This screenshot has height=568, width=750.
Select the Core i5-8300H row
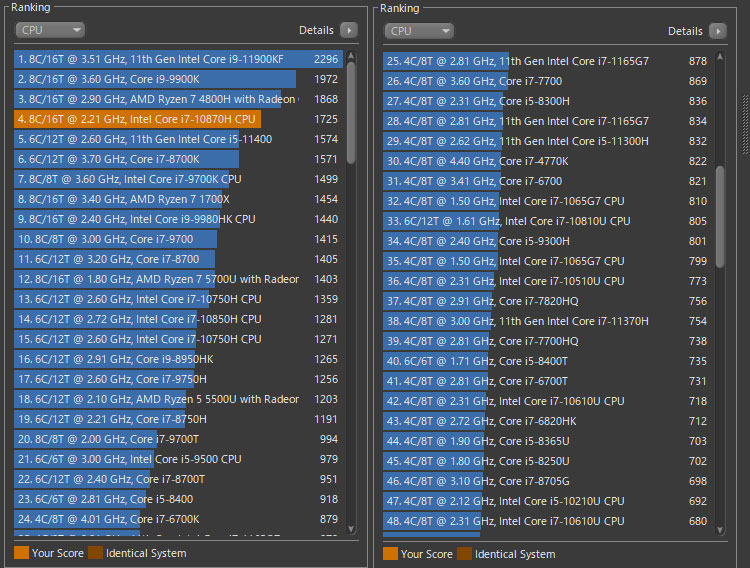click(548, 101)
